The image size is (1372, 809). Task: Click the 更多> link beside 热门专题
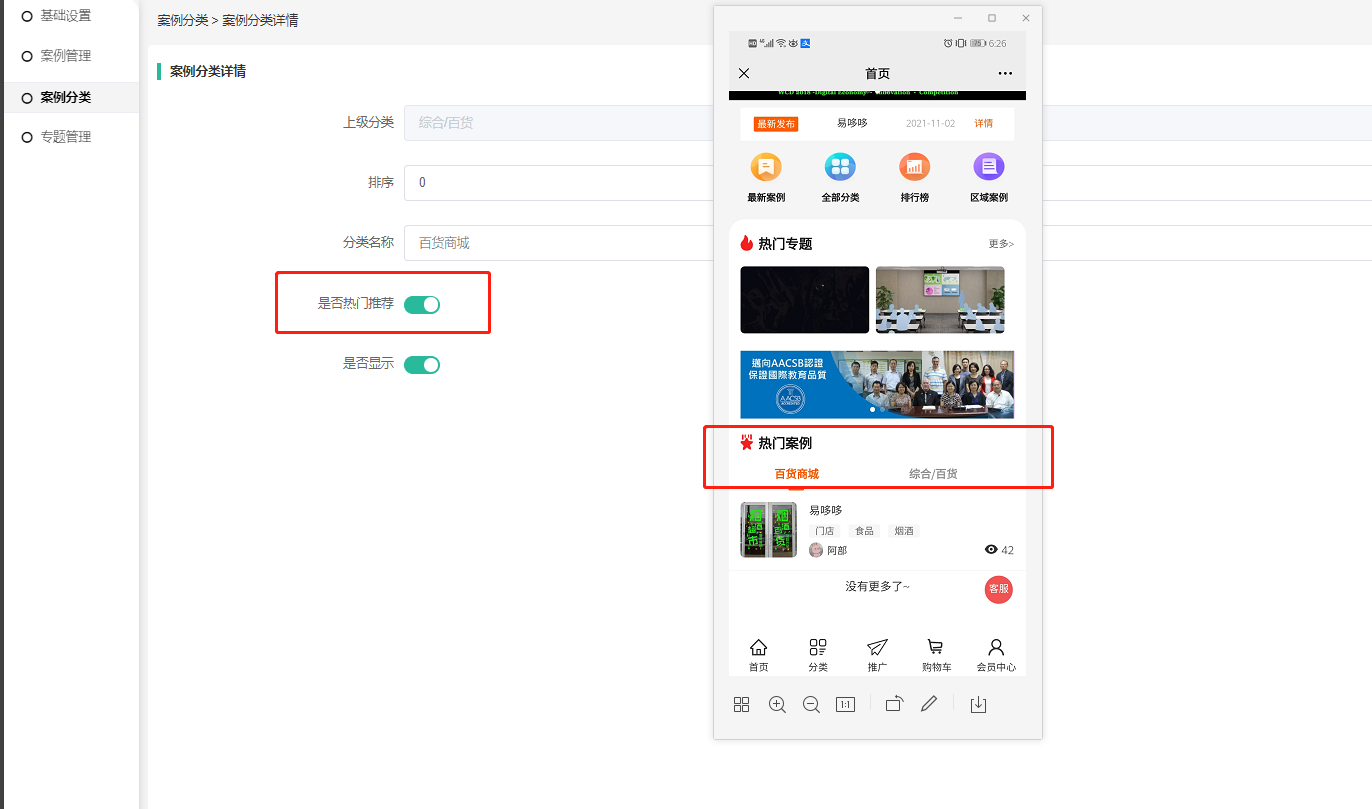coord(1000,244)
